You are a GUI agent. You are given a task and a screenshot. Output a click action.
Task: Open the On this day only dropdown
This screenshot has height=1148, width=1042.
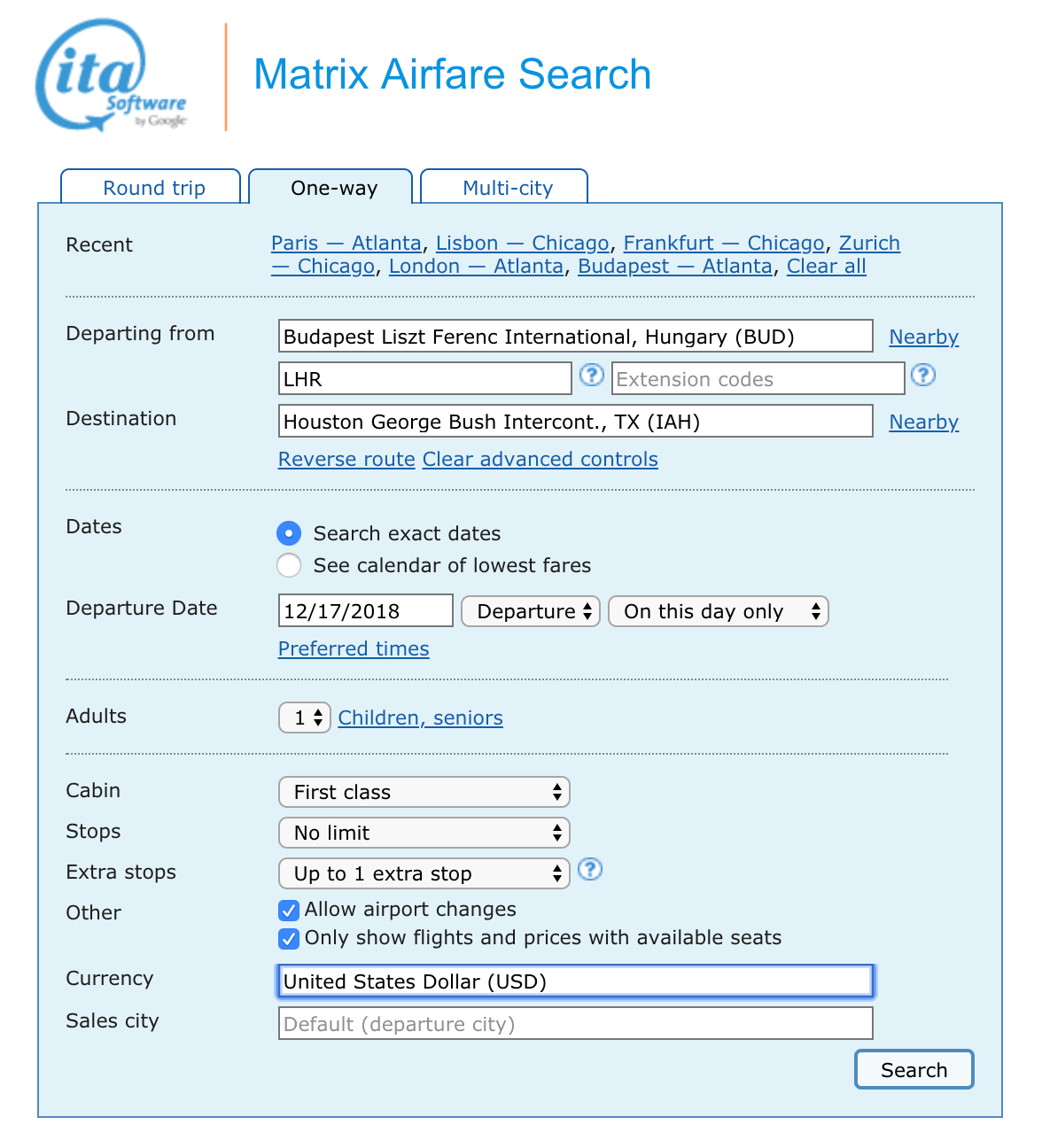[718, 611]
